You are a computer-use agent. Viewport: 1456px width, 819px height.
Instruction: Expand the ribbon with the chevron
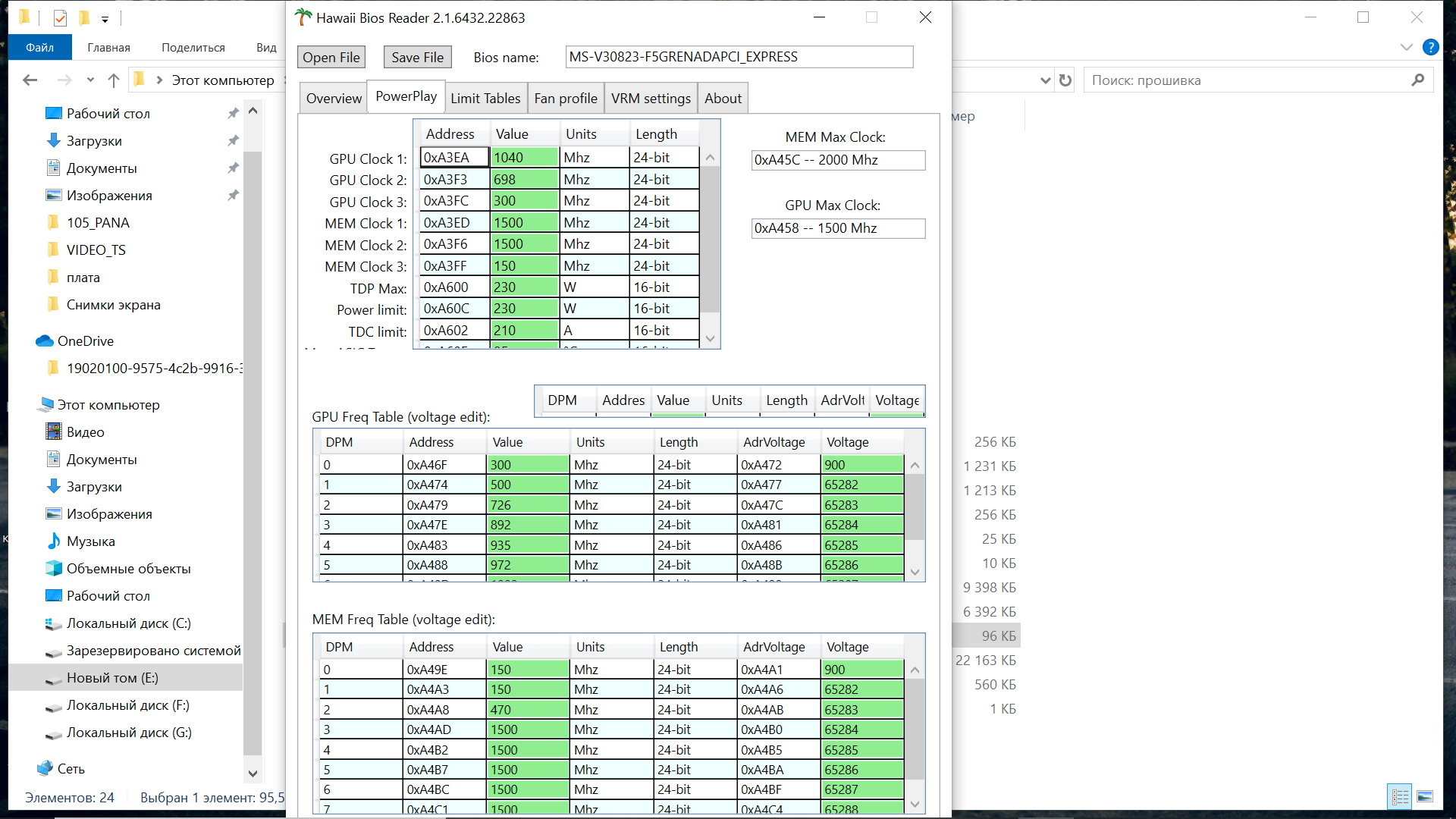(x=1406, y=47)
